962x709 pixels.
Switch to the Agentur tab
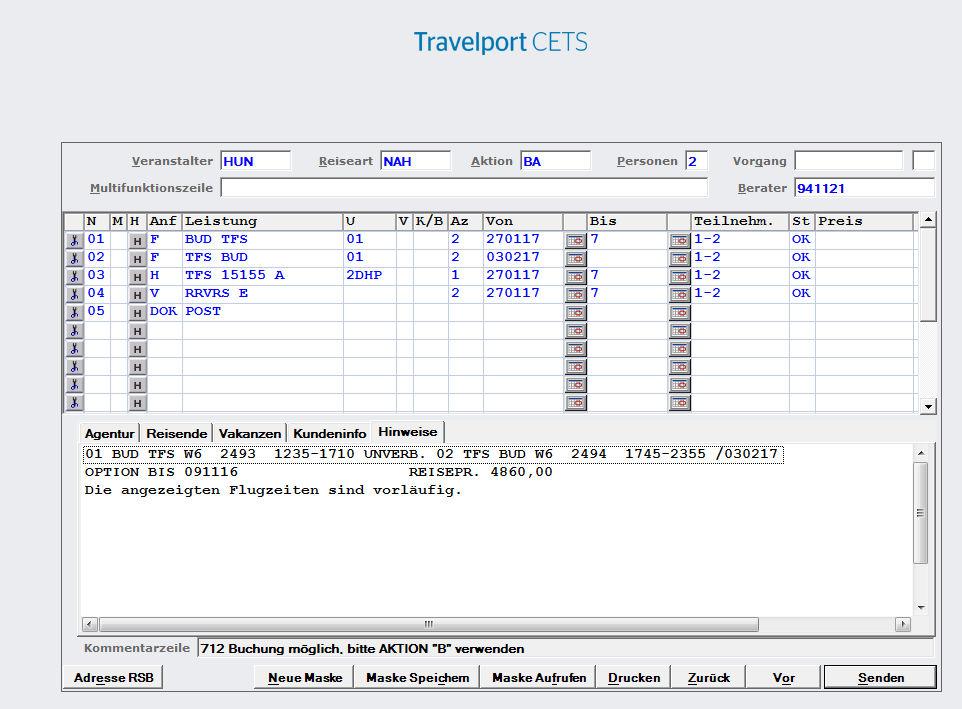(x=109, y=434)
